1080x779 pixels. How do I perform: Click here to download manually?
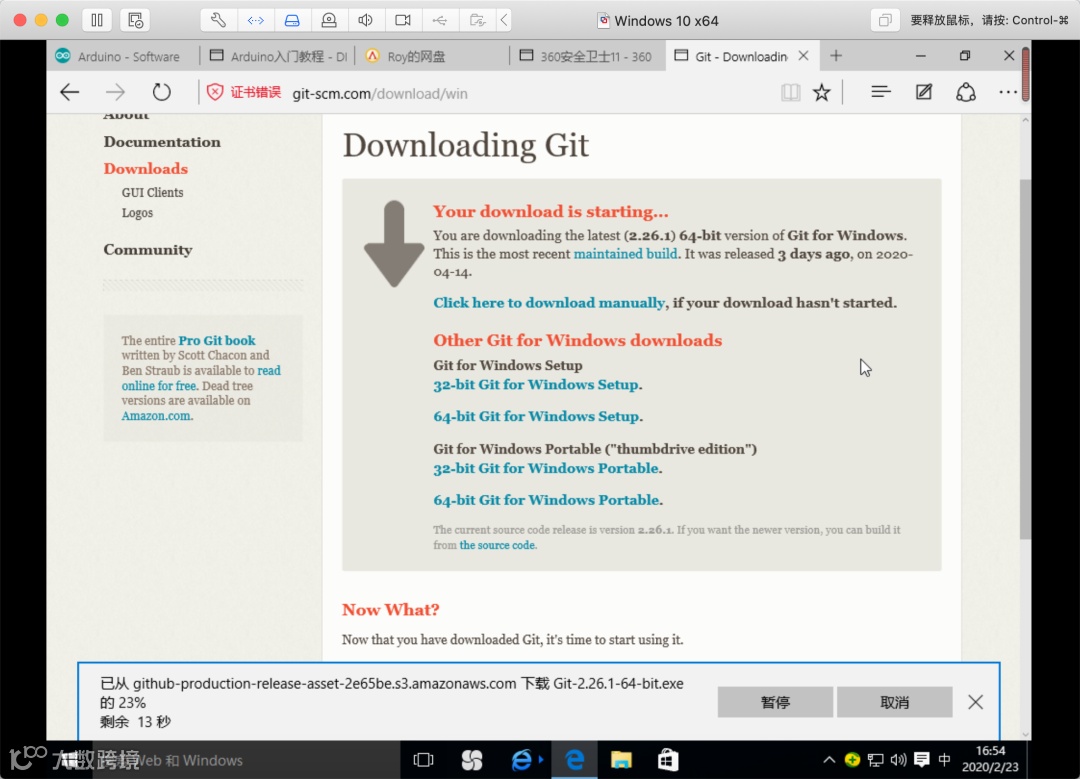[x=549, y=303]
